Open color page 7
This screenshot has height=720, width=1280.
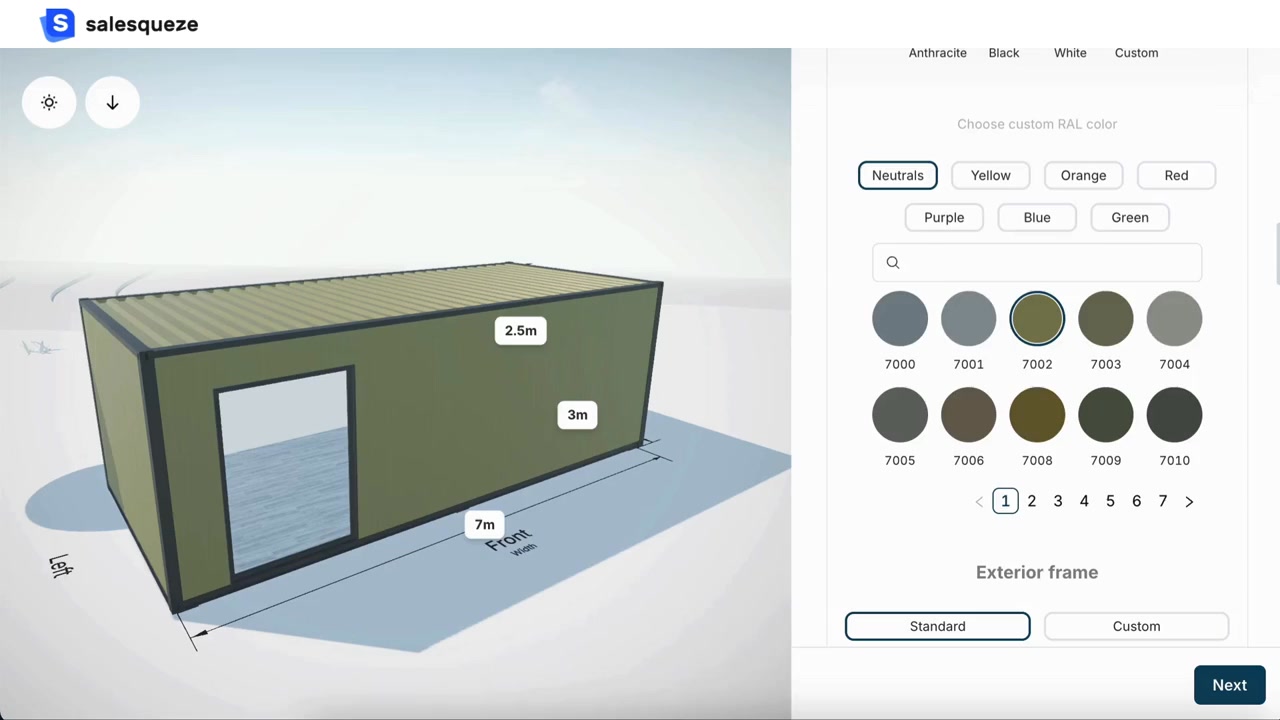coord(1163,501)
